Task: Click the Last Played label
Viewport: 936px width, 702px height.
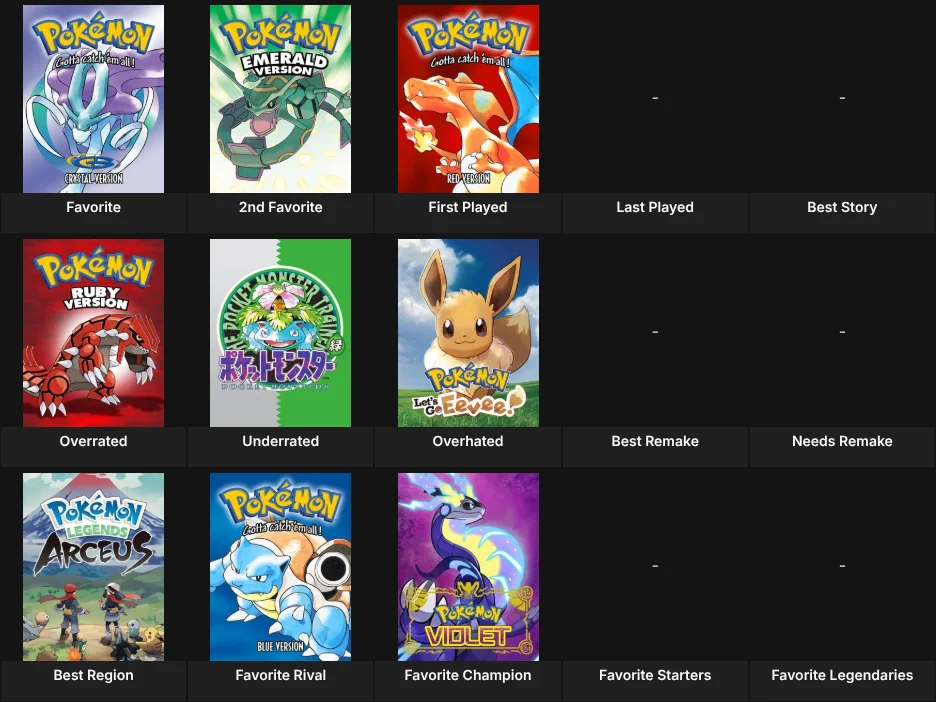Action: pos(655,207)
